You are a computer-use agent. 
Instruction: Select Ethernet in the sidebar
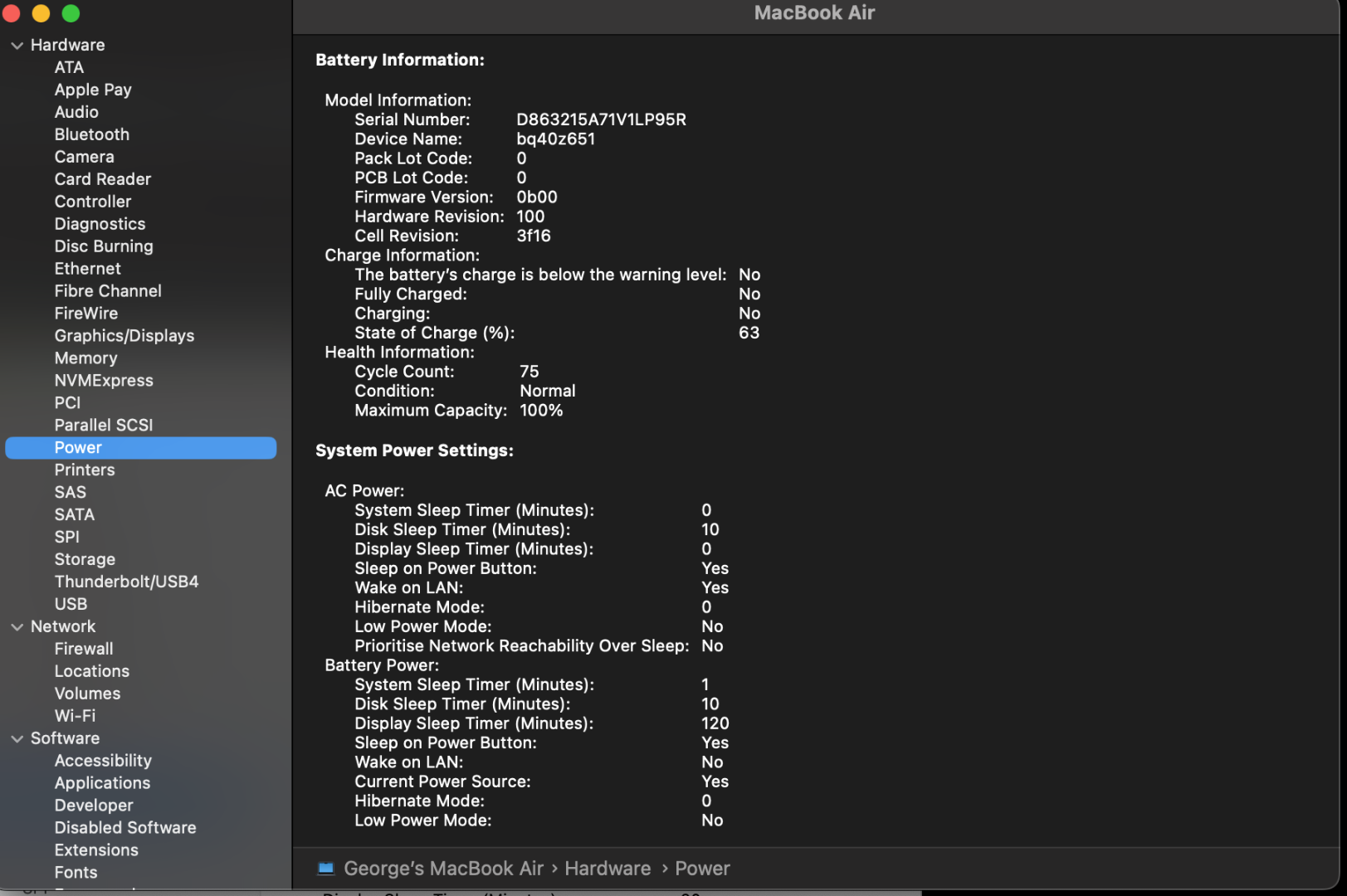pyautogui.click(x=87, y=269)
